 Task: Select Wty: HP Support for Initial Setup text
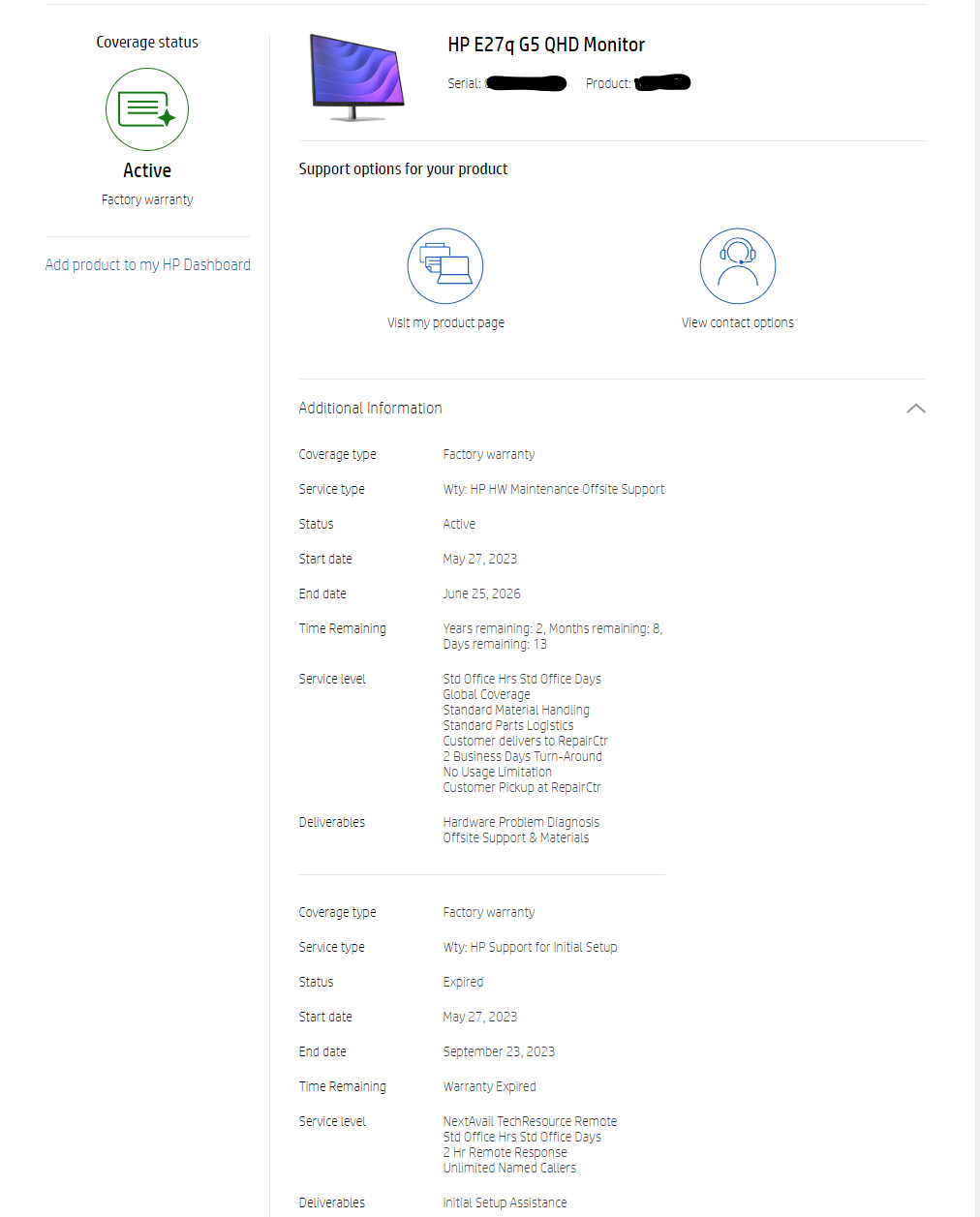pyautogui.click(x=530, y=947)
